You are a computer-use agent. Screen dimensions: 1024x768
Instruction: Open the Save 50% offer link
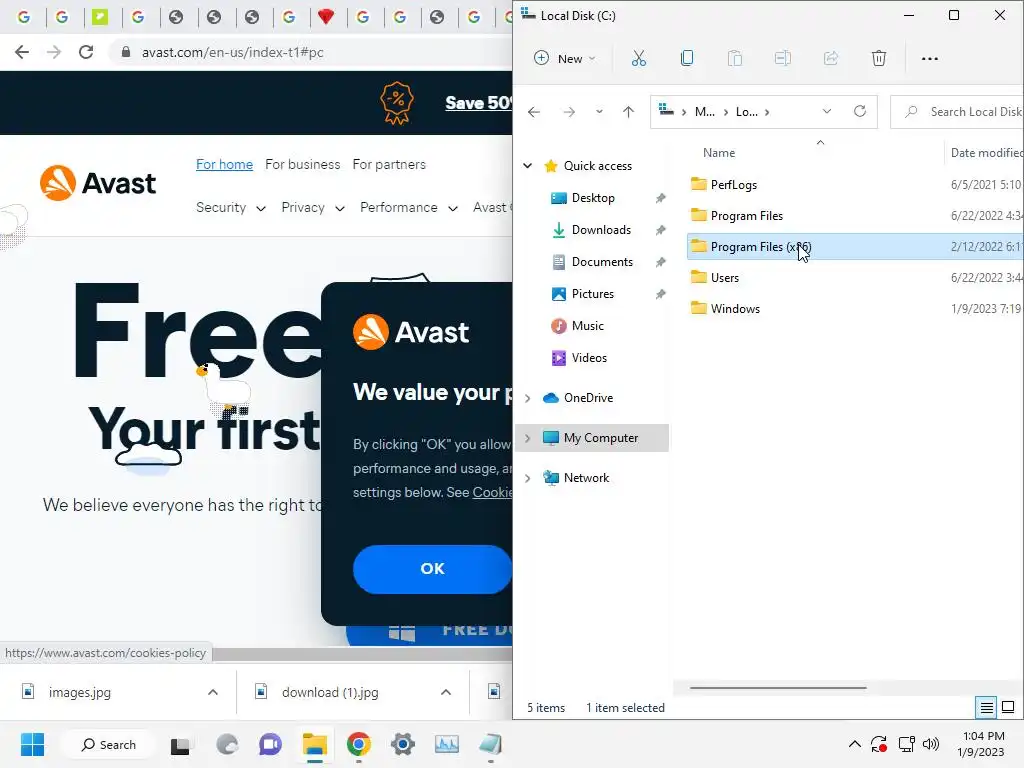[x=479, y=103]
